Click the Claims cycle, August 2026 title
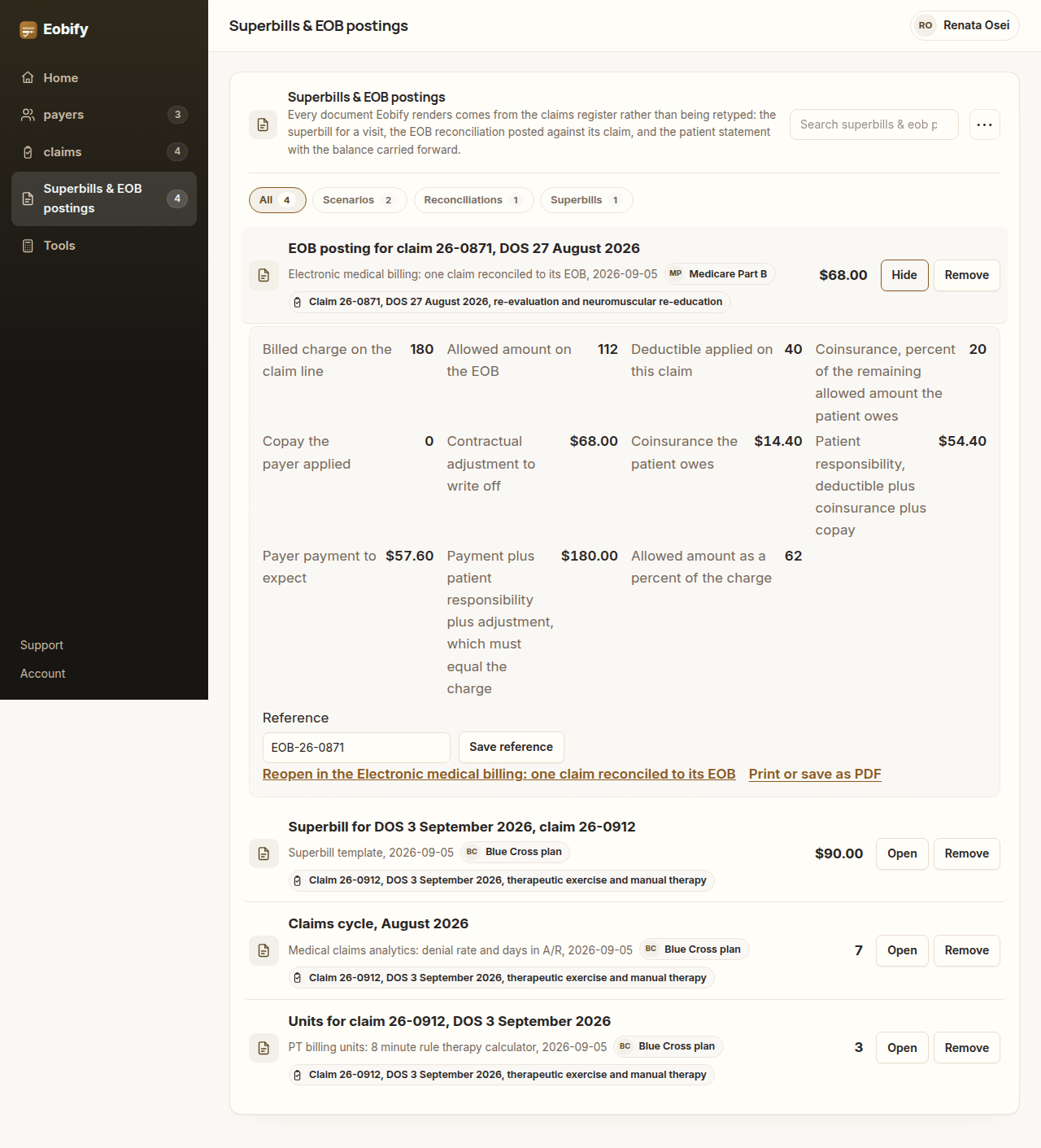This screenshot has height=1148, width=1041. 378,923
